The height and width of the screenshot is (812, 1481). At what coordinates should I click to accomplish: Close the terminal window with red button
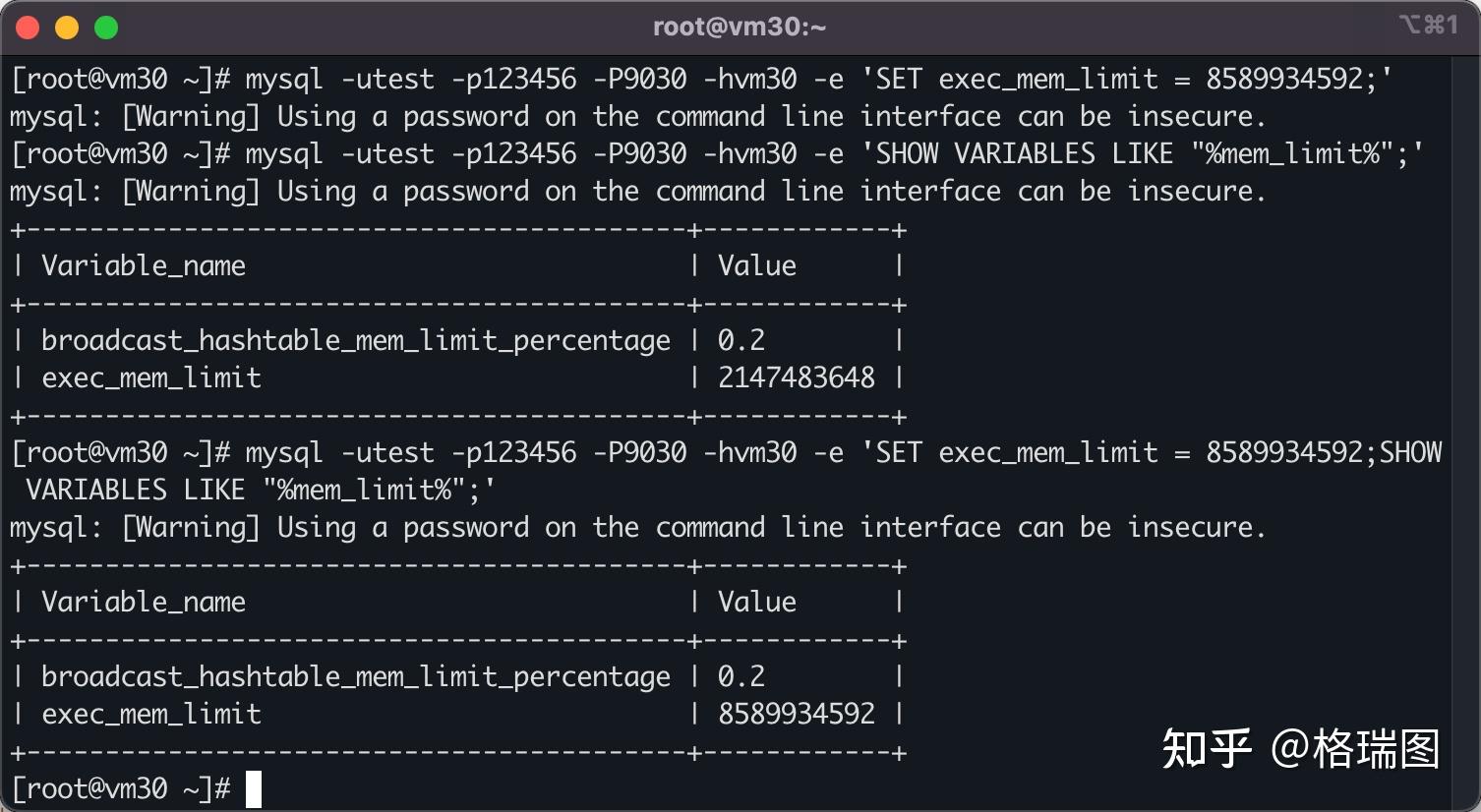28,28
